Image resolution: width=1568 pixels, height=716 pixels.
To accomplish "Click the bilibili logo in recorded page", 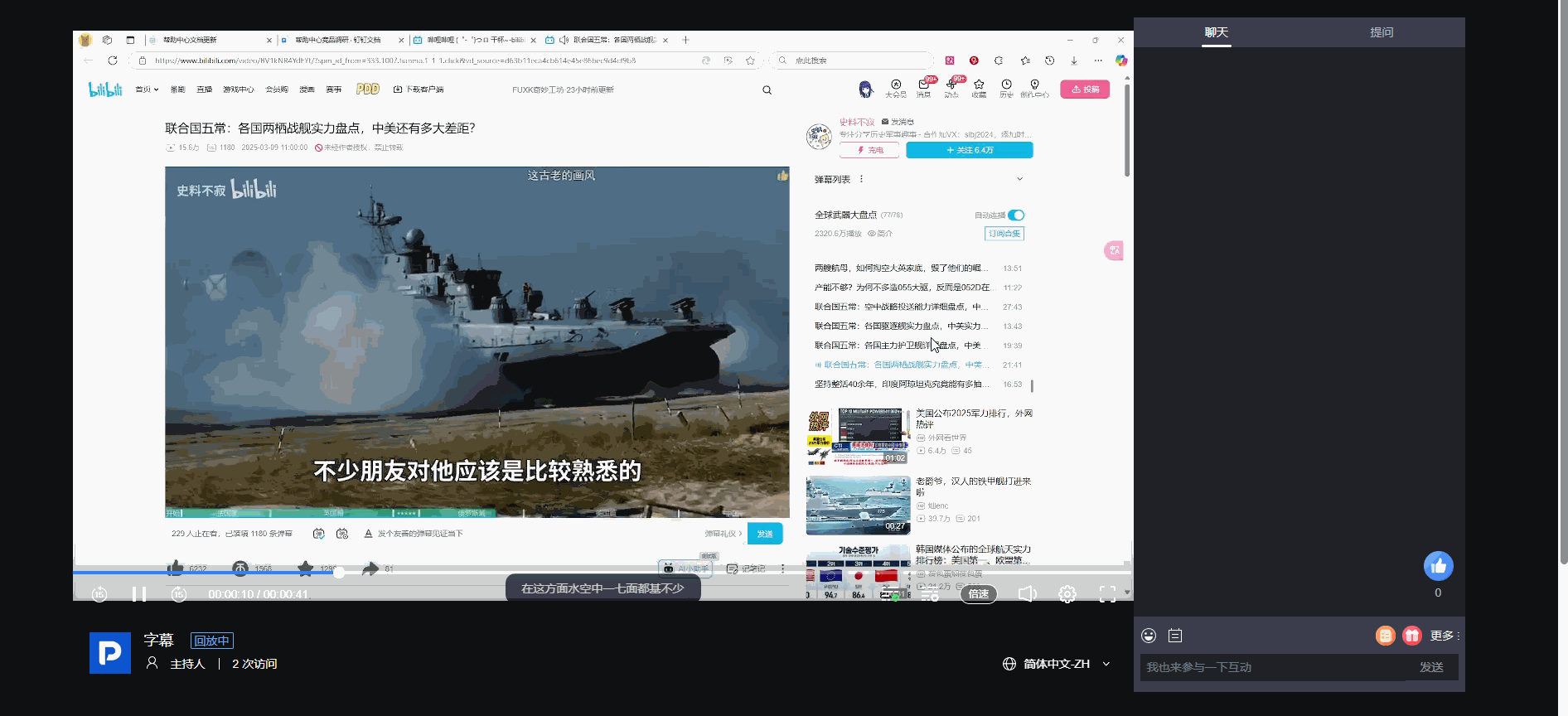I will [x=105, y=89].
